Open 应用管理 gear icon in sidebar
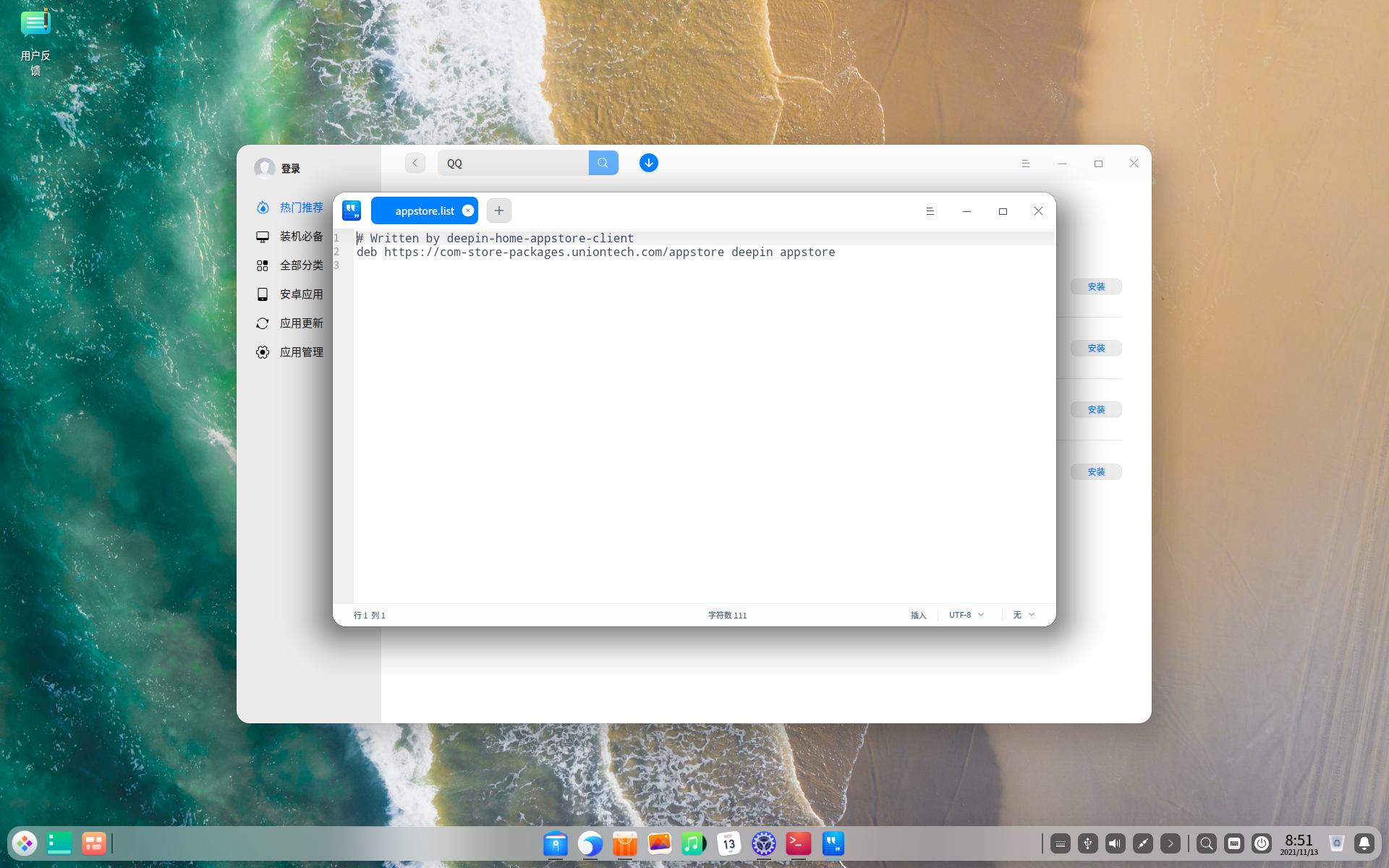This screenshot has width=1389, height=868. tap(263, 352)
